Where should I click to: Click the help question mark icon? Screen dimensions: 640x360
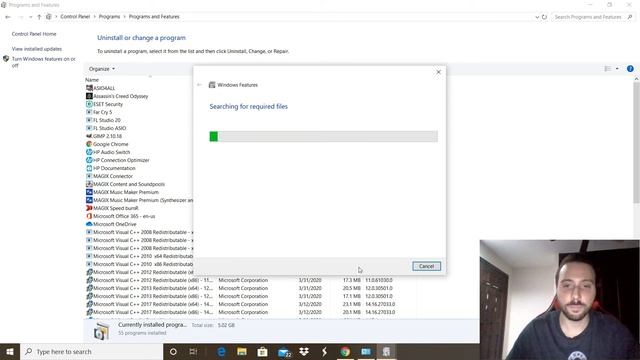tap(630, 69)
